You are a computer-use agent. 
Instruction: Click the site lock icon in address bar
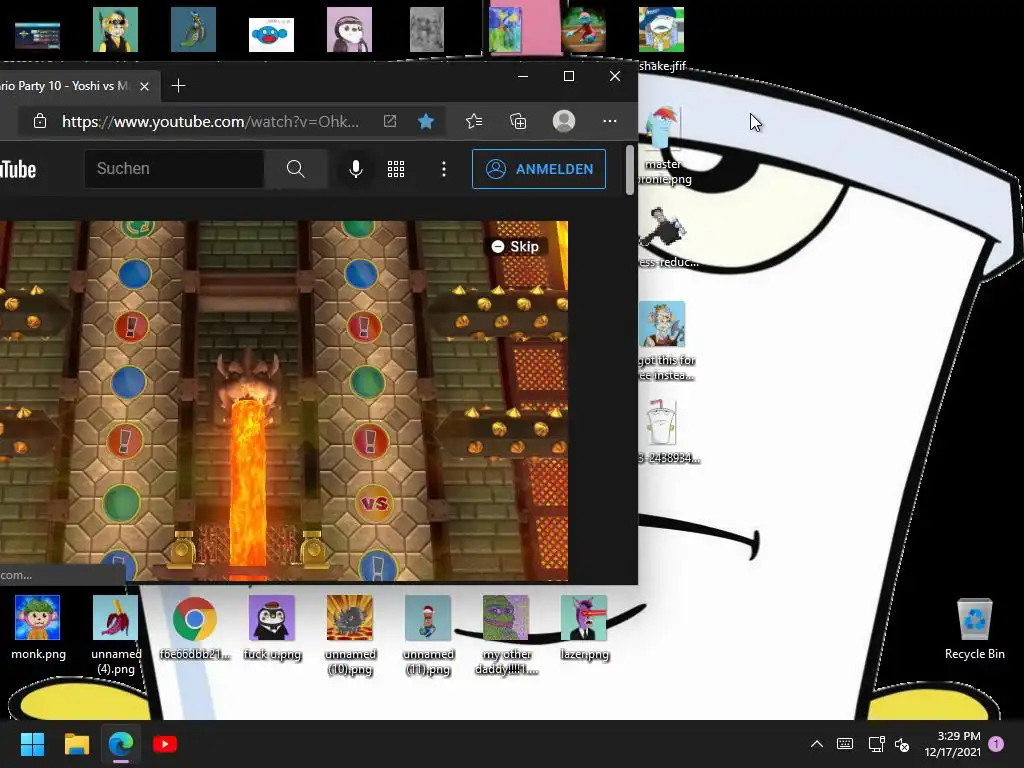pos(40,121)
